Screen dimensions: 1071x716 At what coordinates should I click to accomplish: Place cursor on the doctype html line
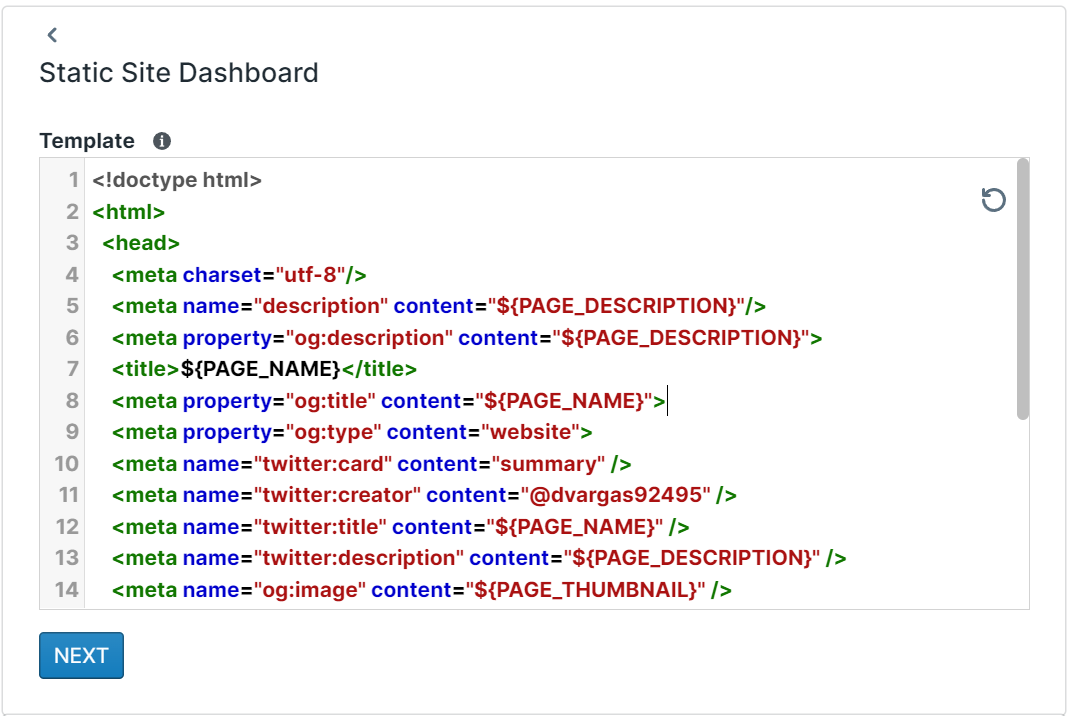177,181
